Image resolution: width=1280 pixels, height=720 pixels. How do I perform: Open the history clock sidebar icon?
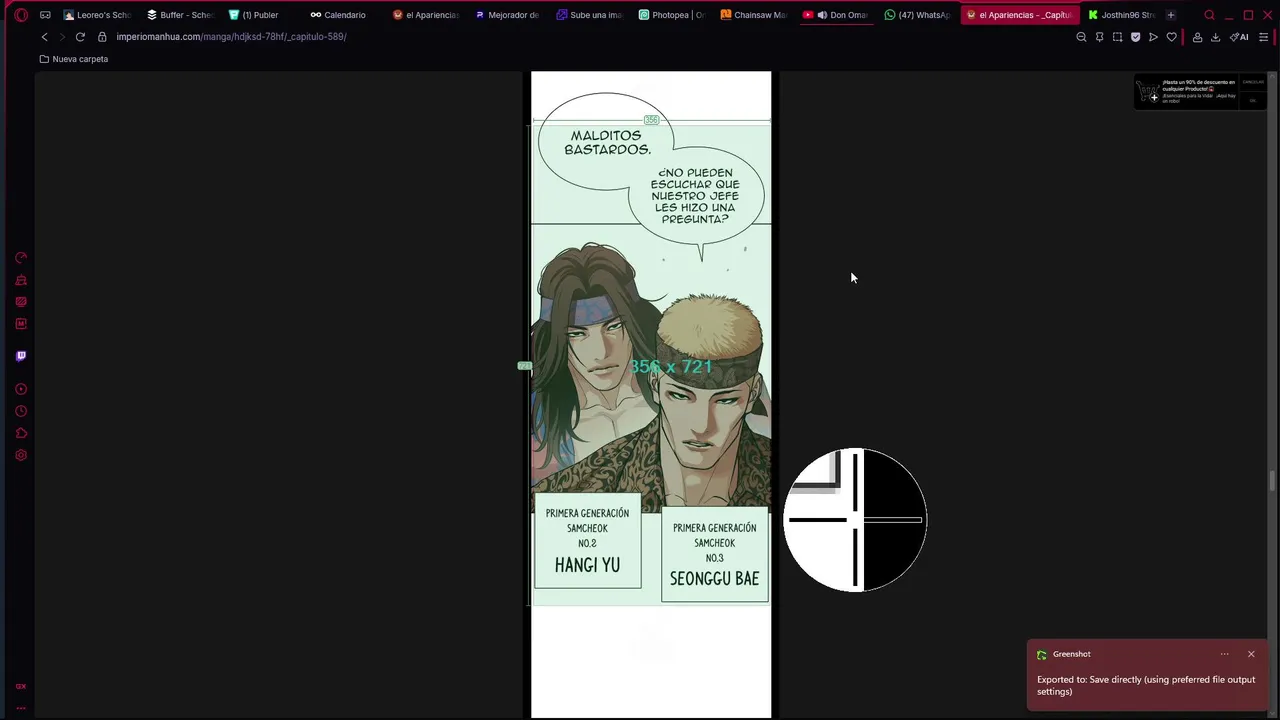click(21, 411)
